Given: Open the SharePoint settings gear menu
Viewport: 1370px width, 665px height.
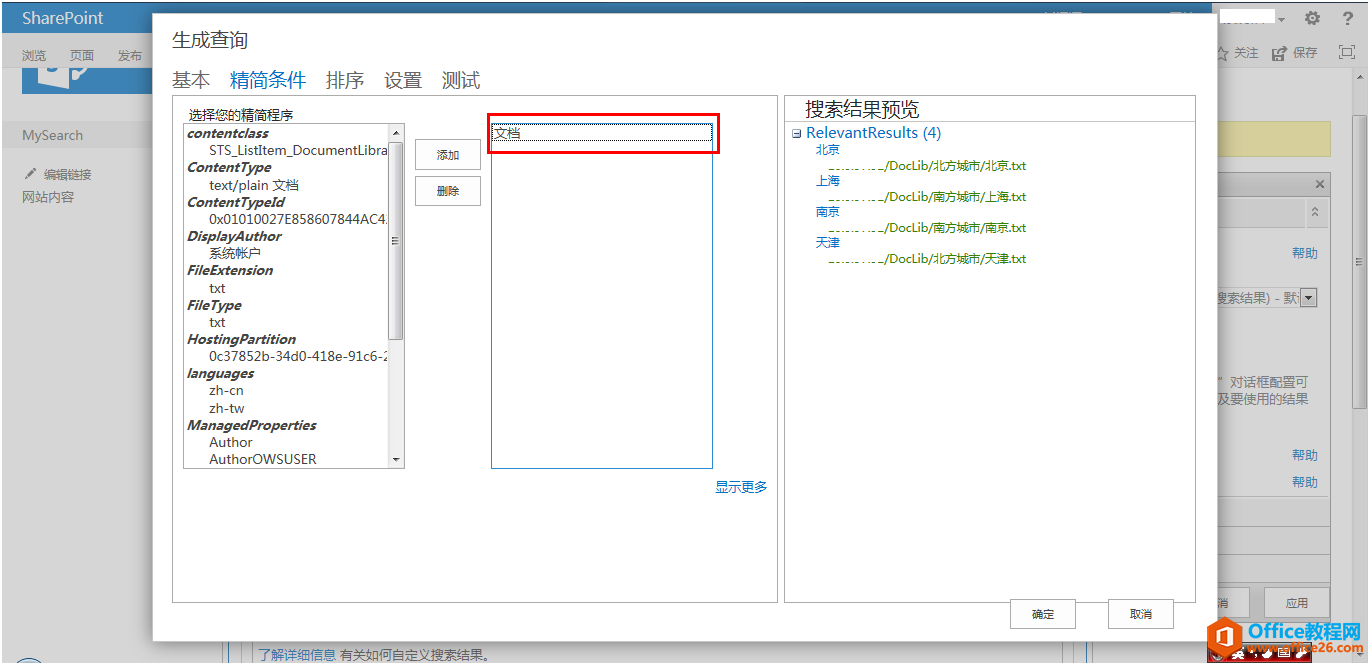Looking at the screenshot, I should tap(1312, 18).
